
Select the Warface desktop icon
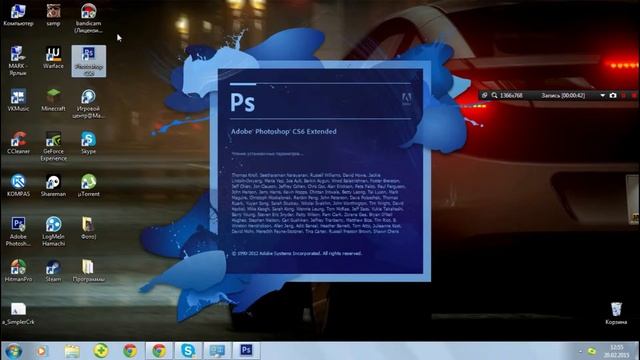point(53,57)
